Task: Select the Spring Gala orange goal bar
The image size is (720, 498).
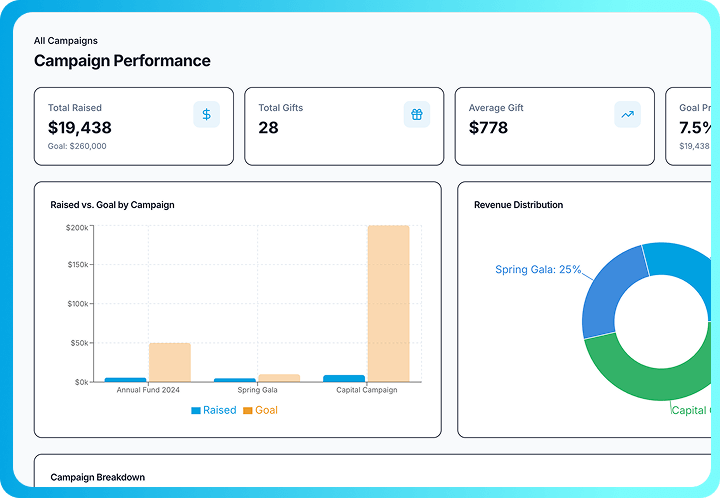Action: click(279, 378)
